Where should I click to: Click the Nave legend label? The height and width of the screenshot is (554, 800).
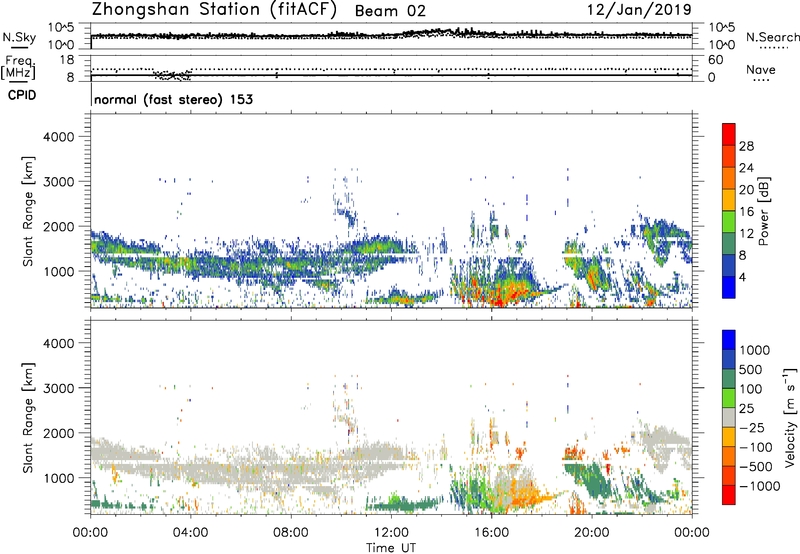(761, 70)
